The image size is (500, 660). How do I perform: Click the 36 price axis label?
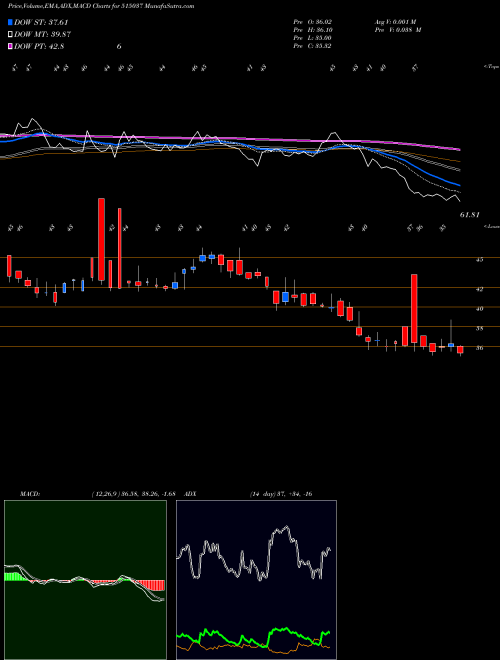[479, 348]
